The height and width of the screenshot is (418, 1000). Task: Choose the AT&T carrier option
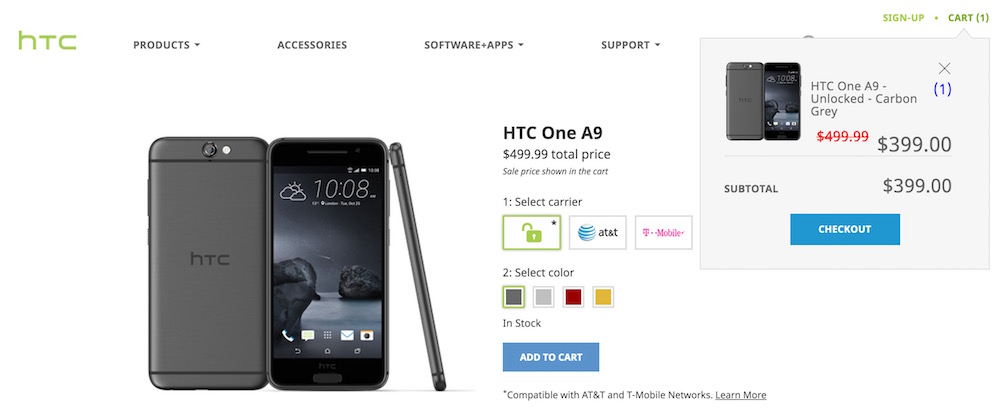tap(598, 232)
